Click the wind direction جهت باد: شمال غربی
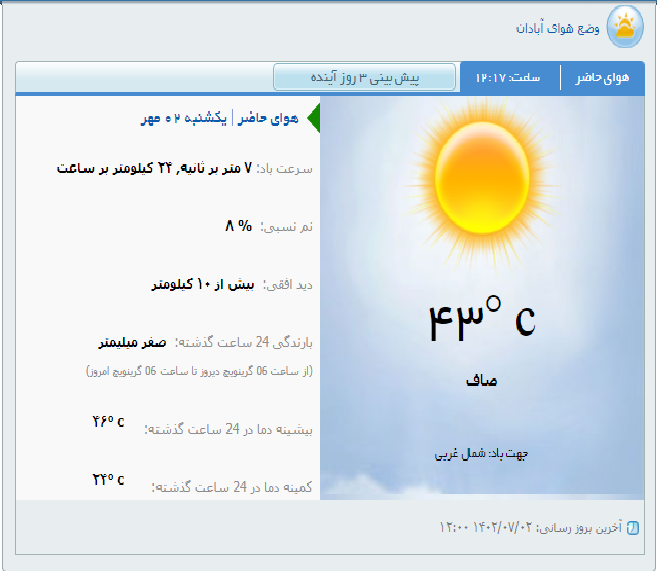This screenshot has height=586, width=660. point(481,453)
